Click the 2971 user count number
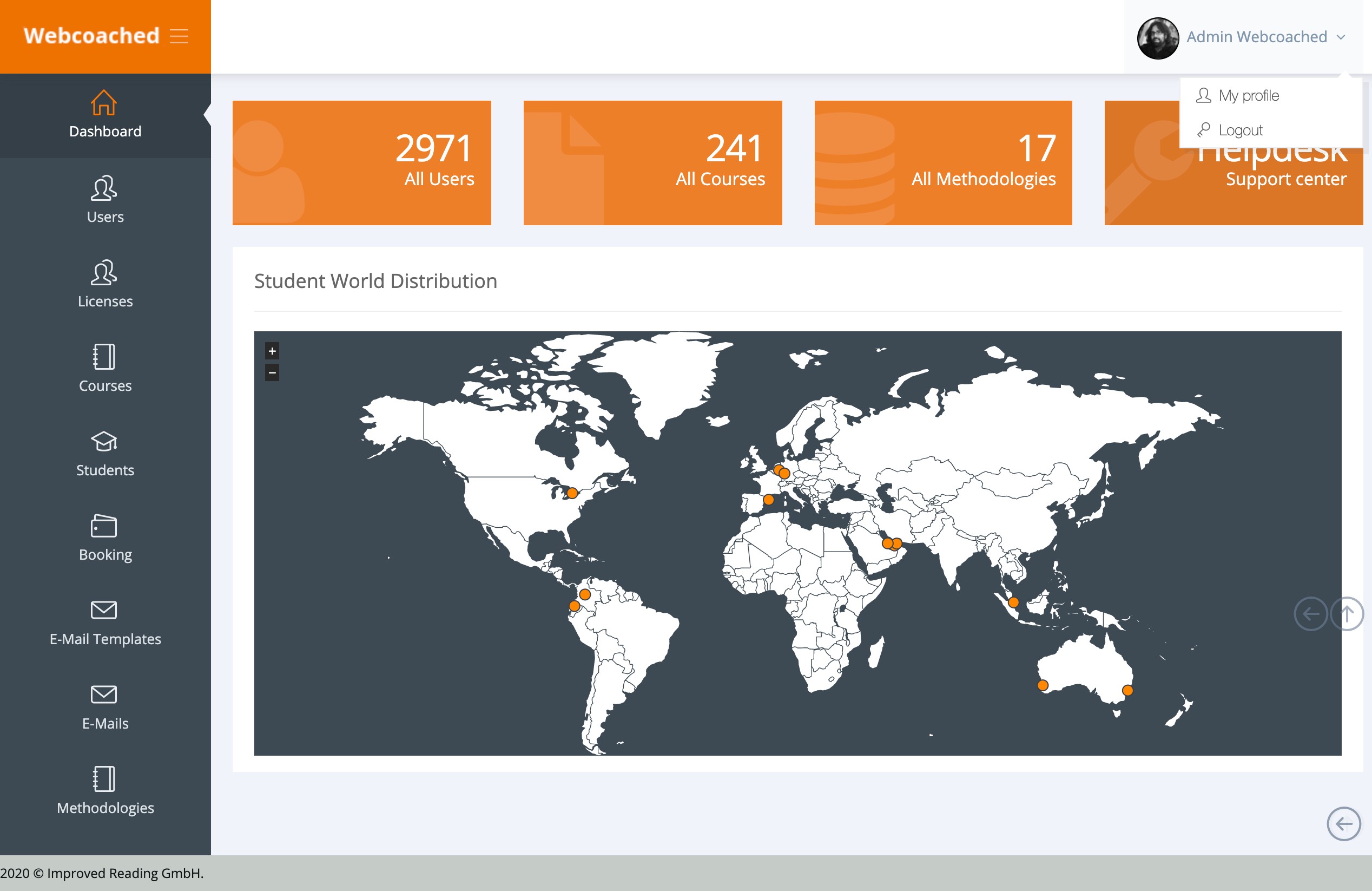The width and height of the screenshot is (1372, 891). [x=433, y=148]
